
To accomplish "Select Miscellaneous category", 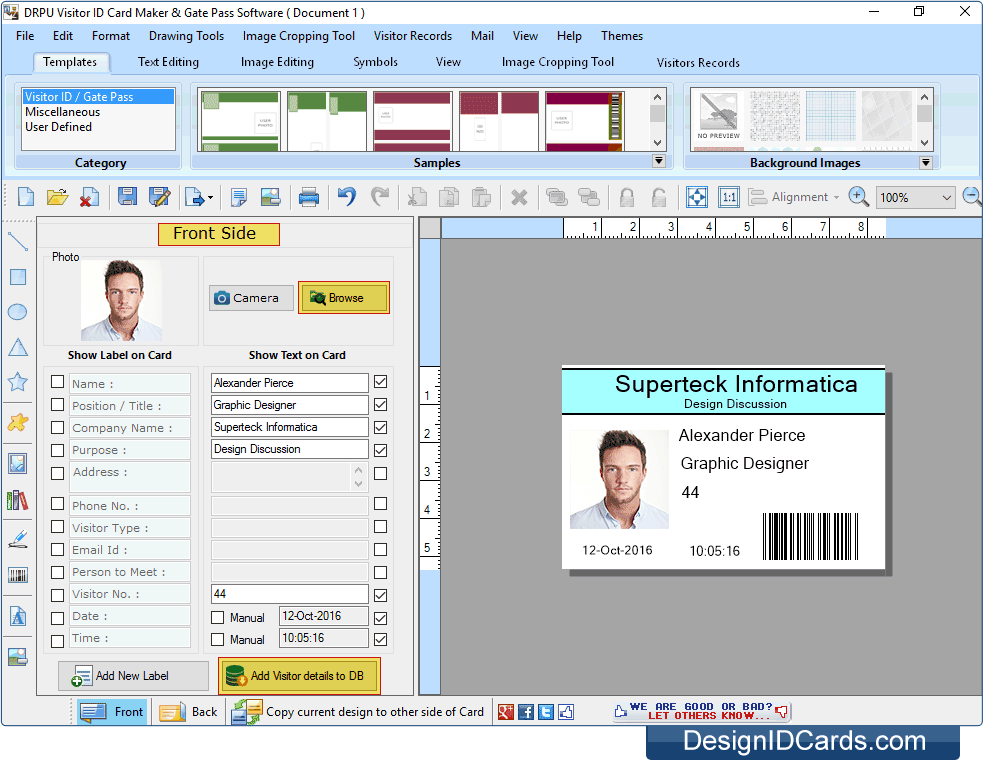I will coord(63,112).
